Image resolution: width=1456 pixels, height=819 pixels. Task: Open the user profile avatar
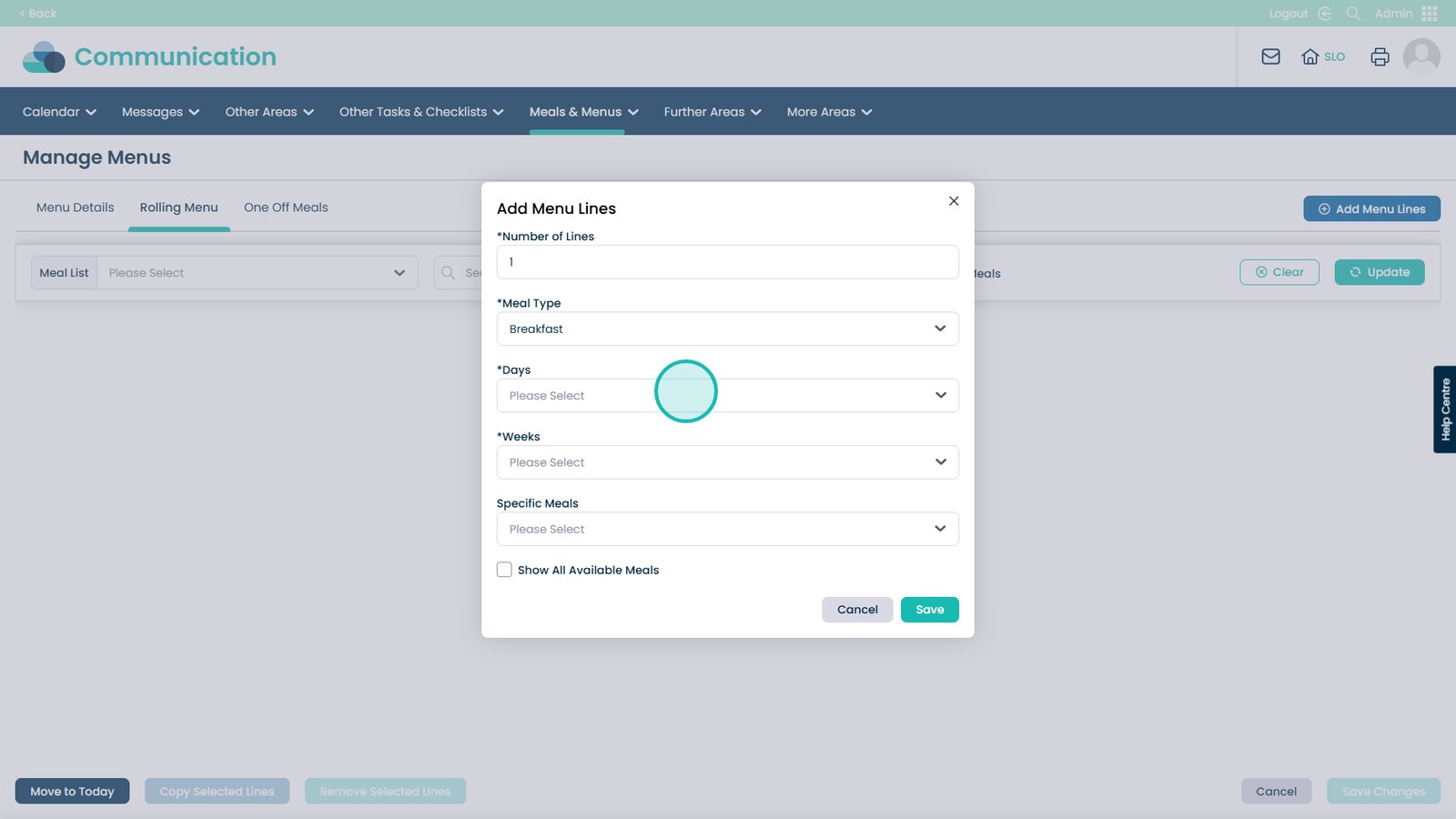[1421, 56]
